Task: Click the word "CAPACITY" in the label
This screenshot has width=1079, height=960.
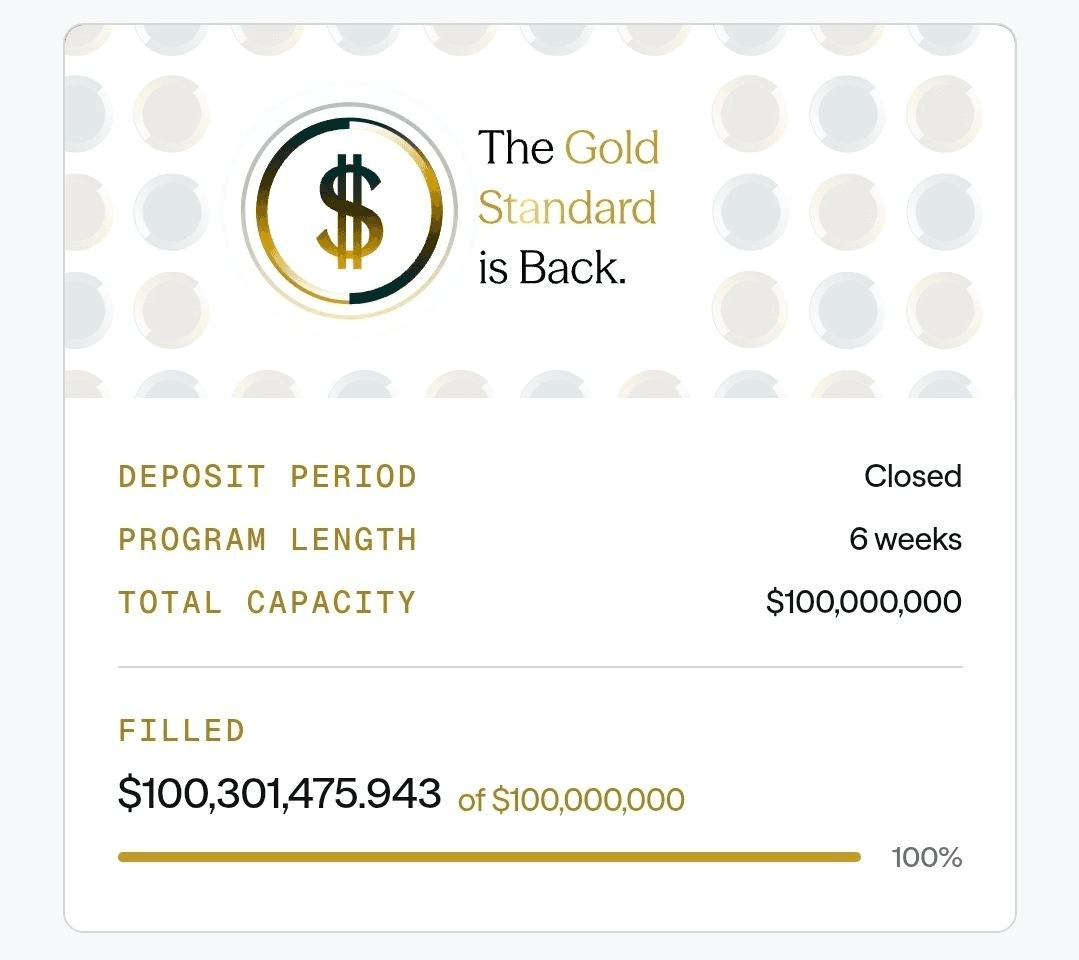Action: click(x=331, y=603)
